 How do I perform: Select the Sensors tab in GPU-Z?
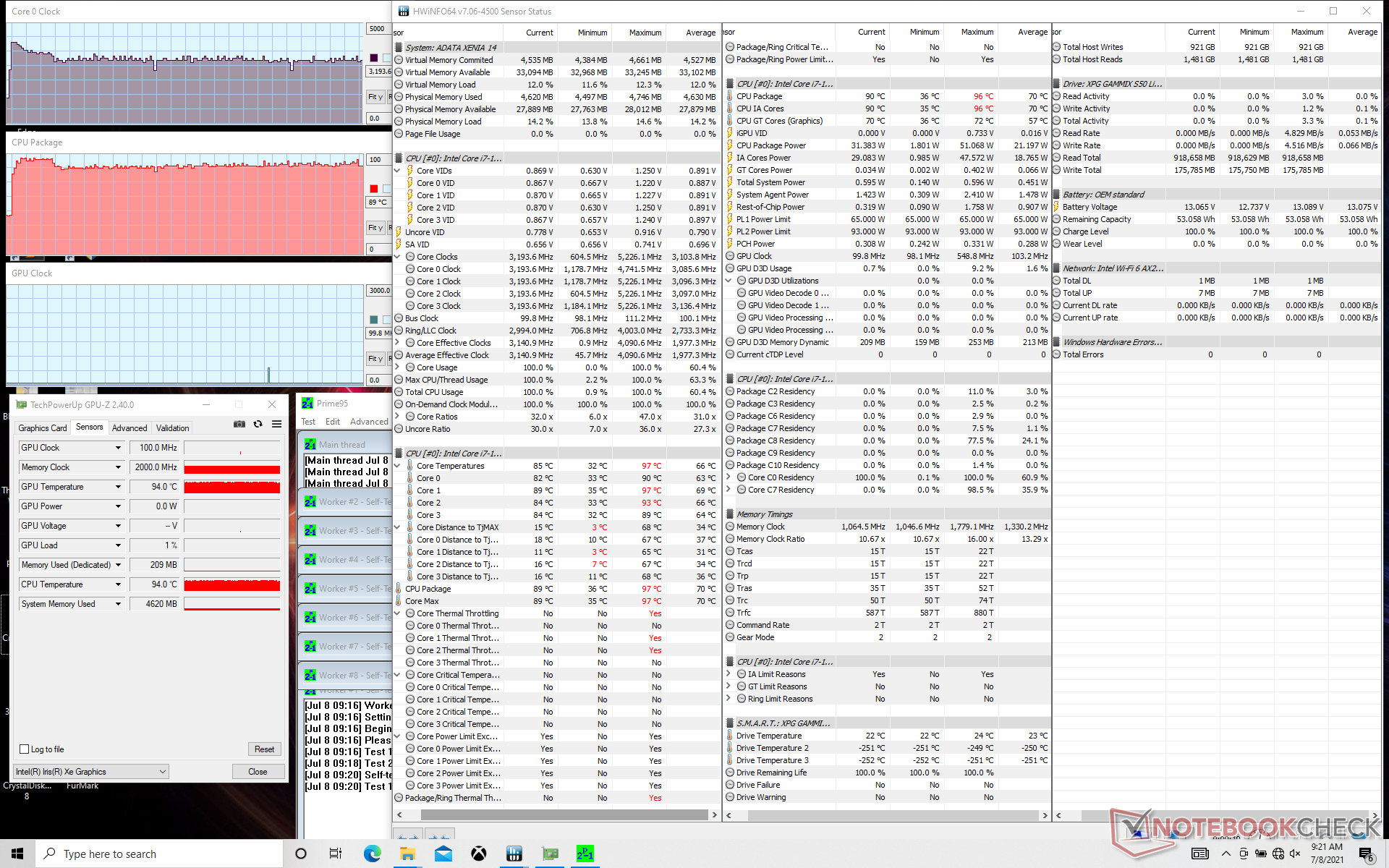pos(90,427)
